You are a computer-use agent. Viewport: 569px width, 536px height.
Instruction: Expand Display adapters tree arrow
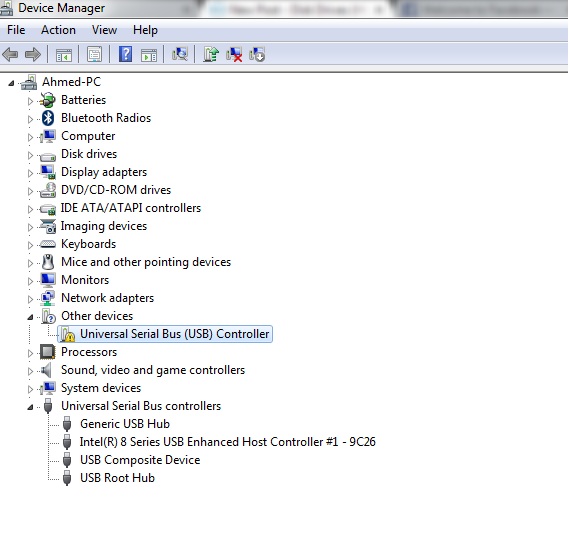click(x=30, y=173)
